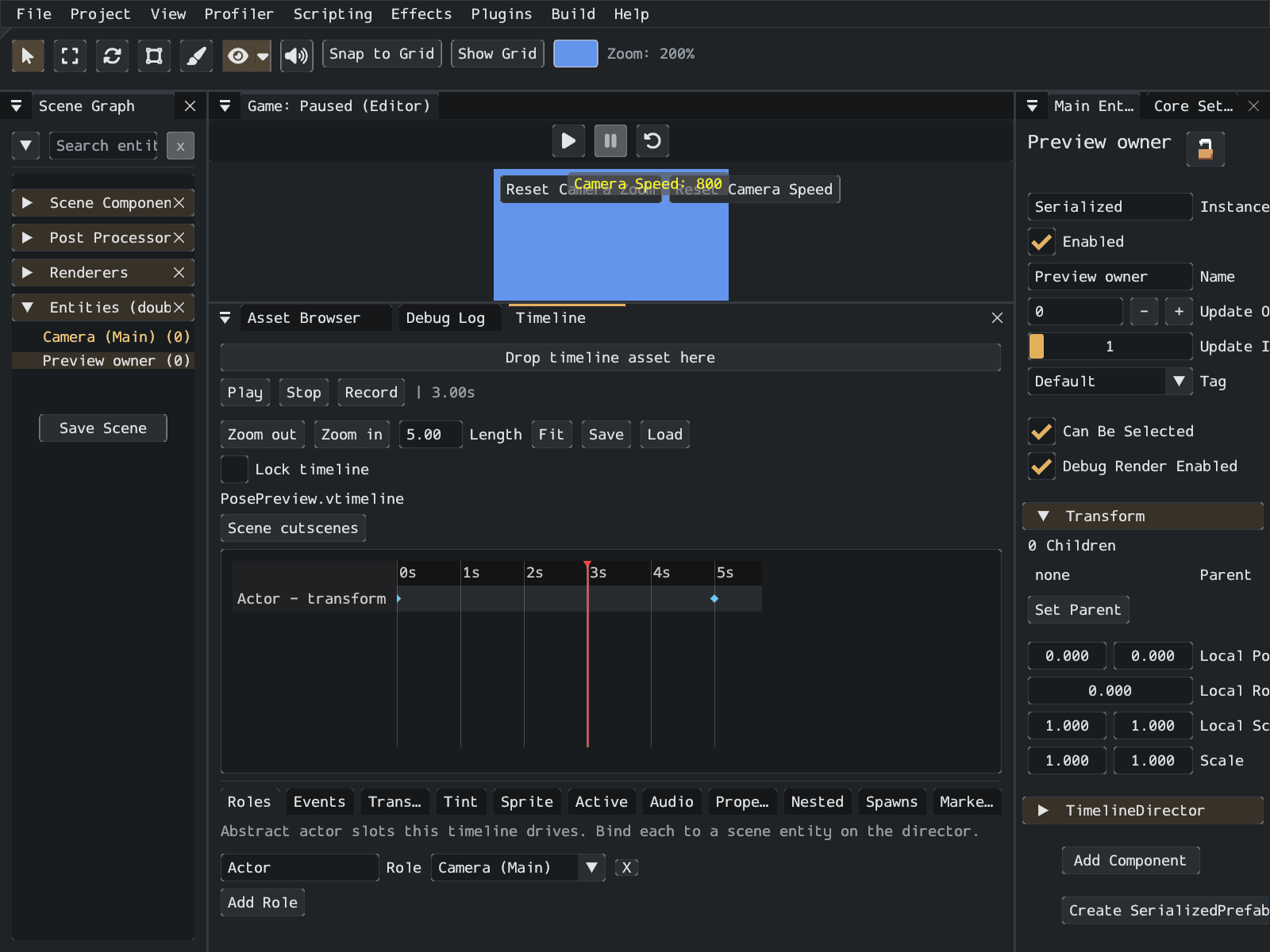The width and height of the screenshot is (1270, 952).
Task: Click the refresh rotate tool icon
Action: 112,55
